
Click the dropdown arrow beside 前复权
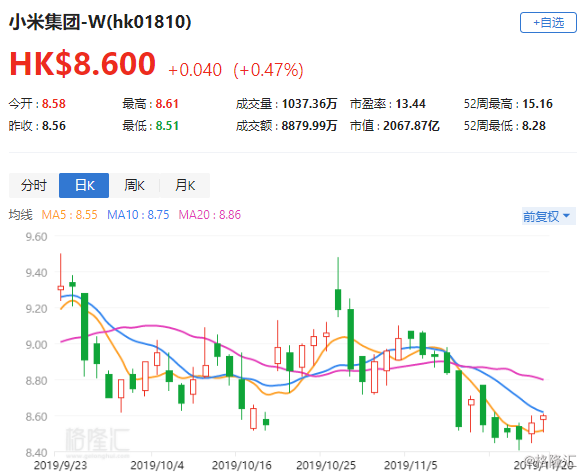[x=567, y=216]
